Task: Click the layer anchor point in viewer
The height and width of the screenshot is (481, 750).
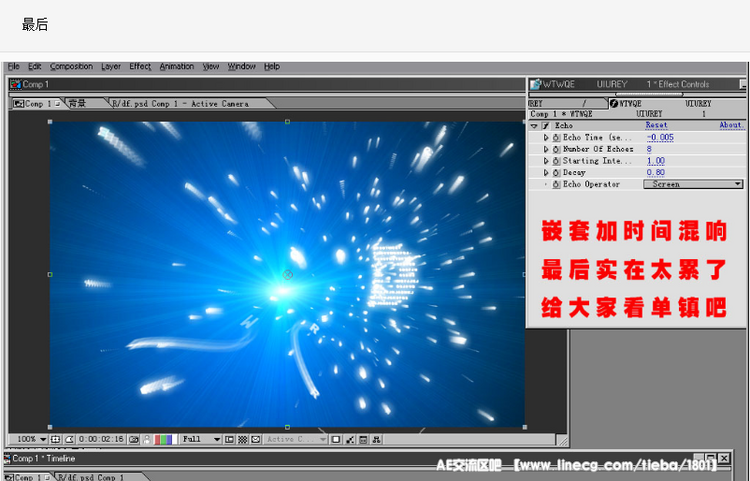Action: 287,274
